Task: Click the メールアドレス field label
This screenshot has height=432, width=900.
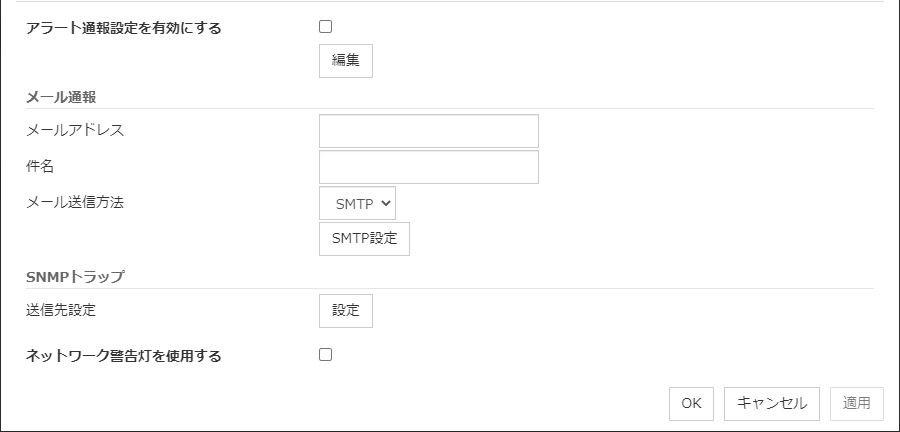Action: click(x=75, y=130)
